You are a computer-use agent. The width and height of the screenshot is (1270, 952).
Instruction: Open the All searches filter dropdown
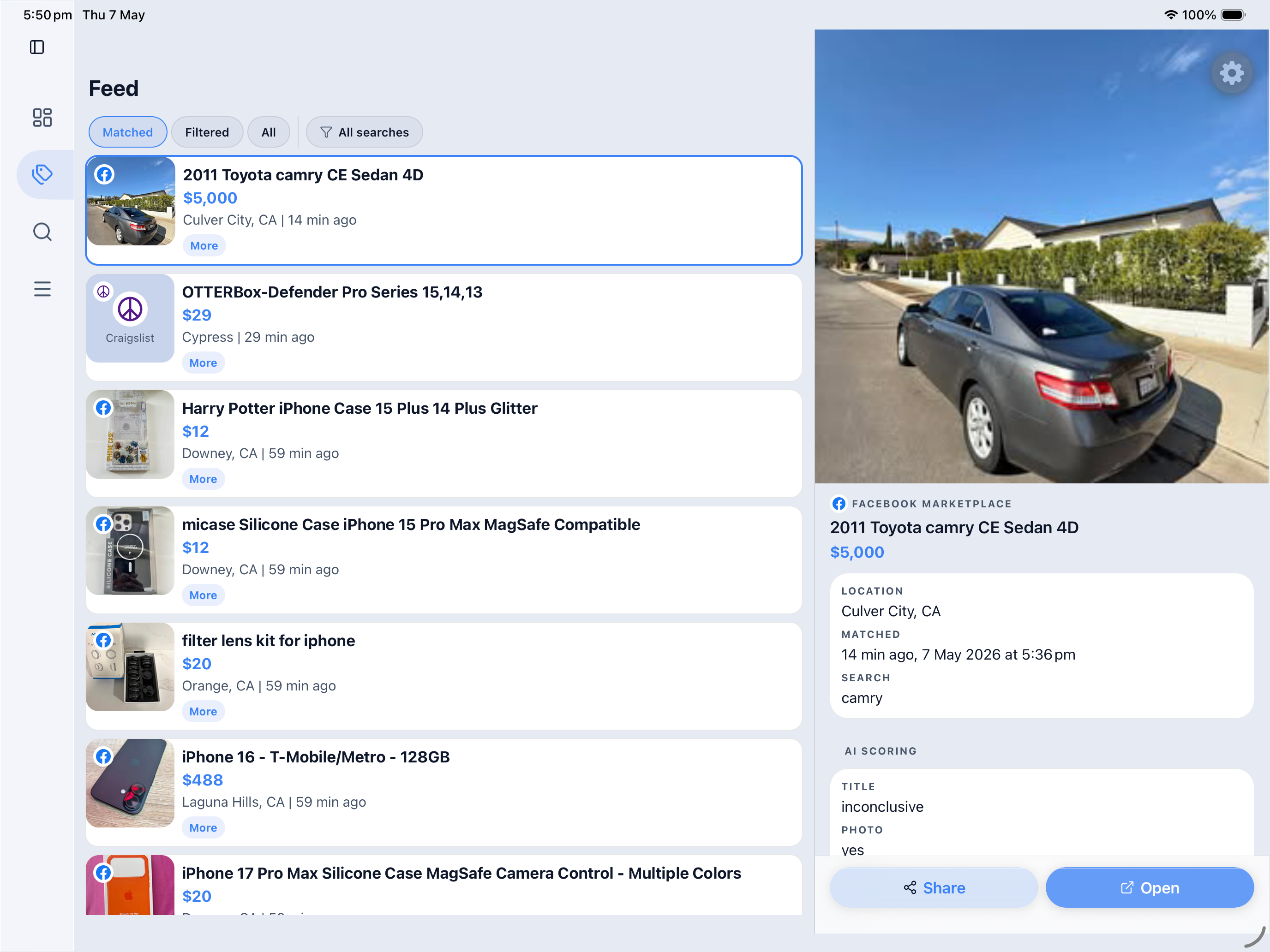tap(365, 132)
